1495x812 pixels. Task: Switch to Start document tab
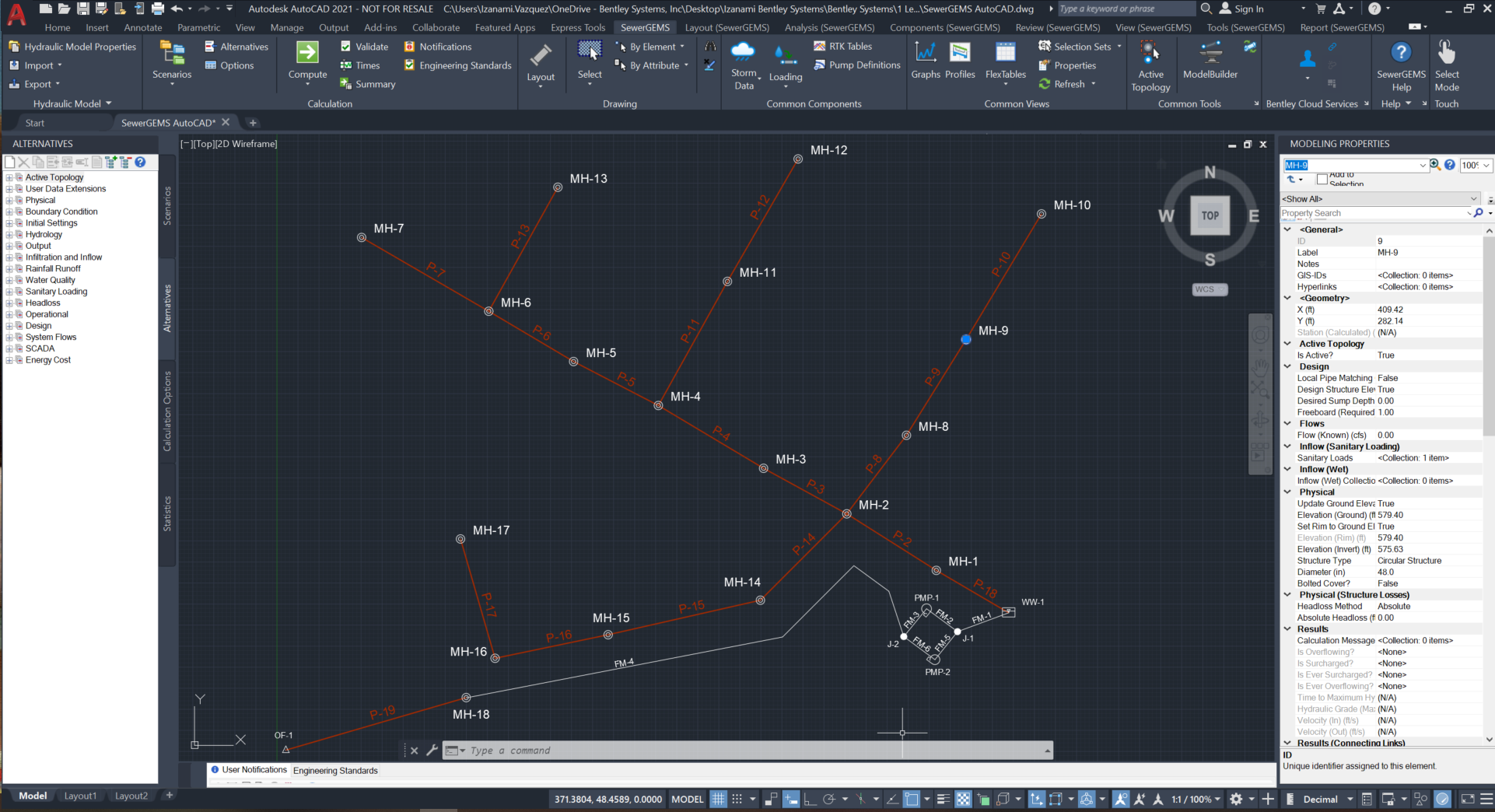tap(34, 123)
